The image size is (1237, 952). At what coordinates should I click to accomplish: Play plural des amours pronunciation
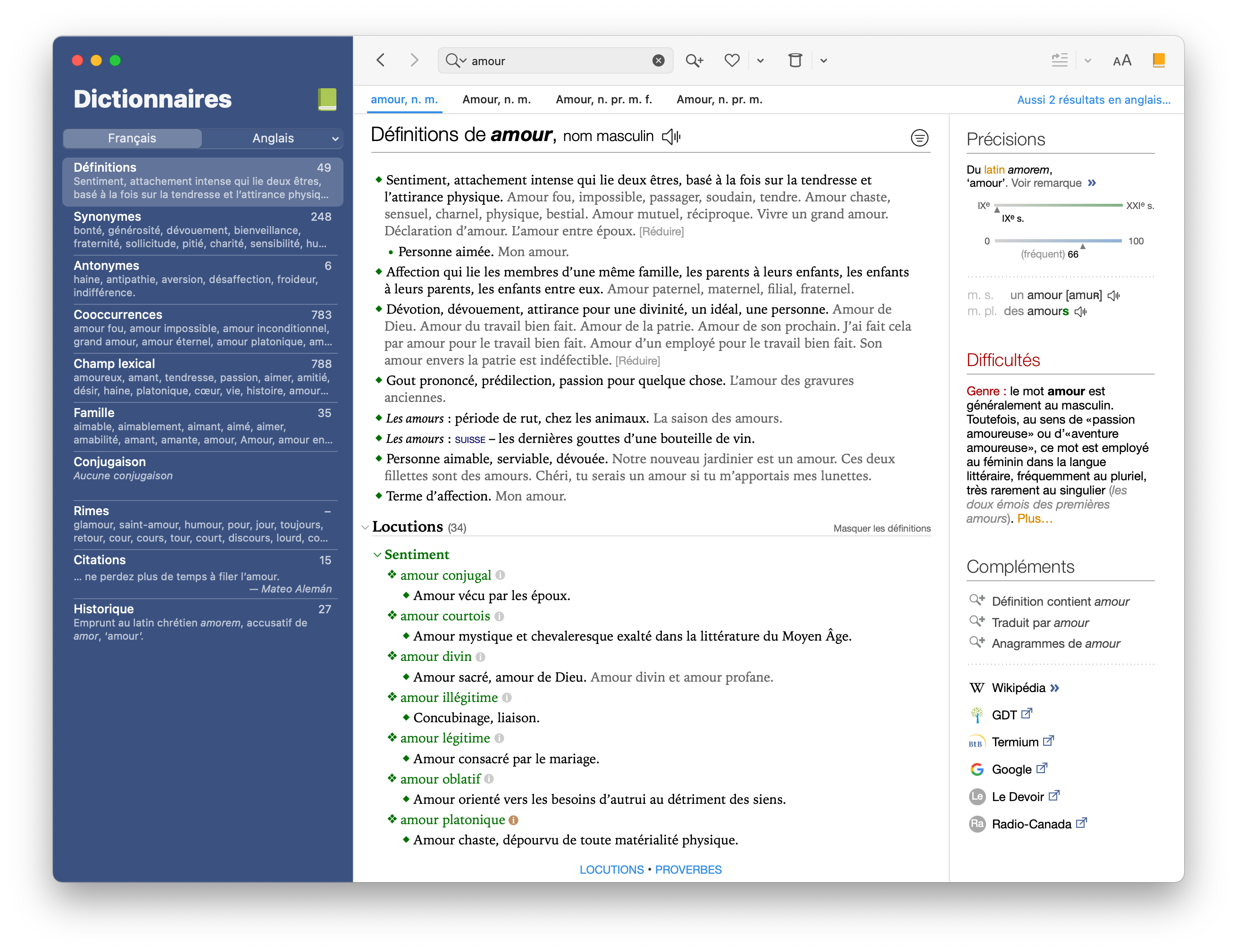coord(1081,311)
